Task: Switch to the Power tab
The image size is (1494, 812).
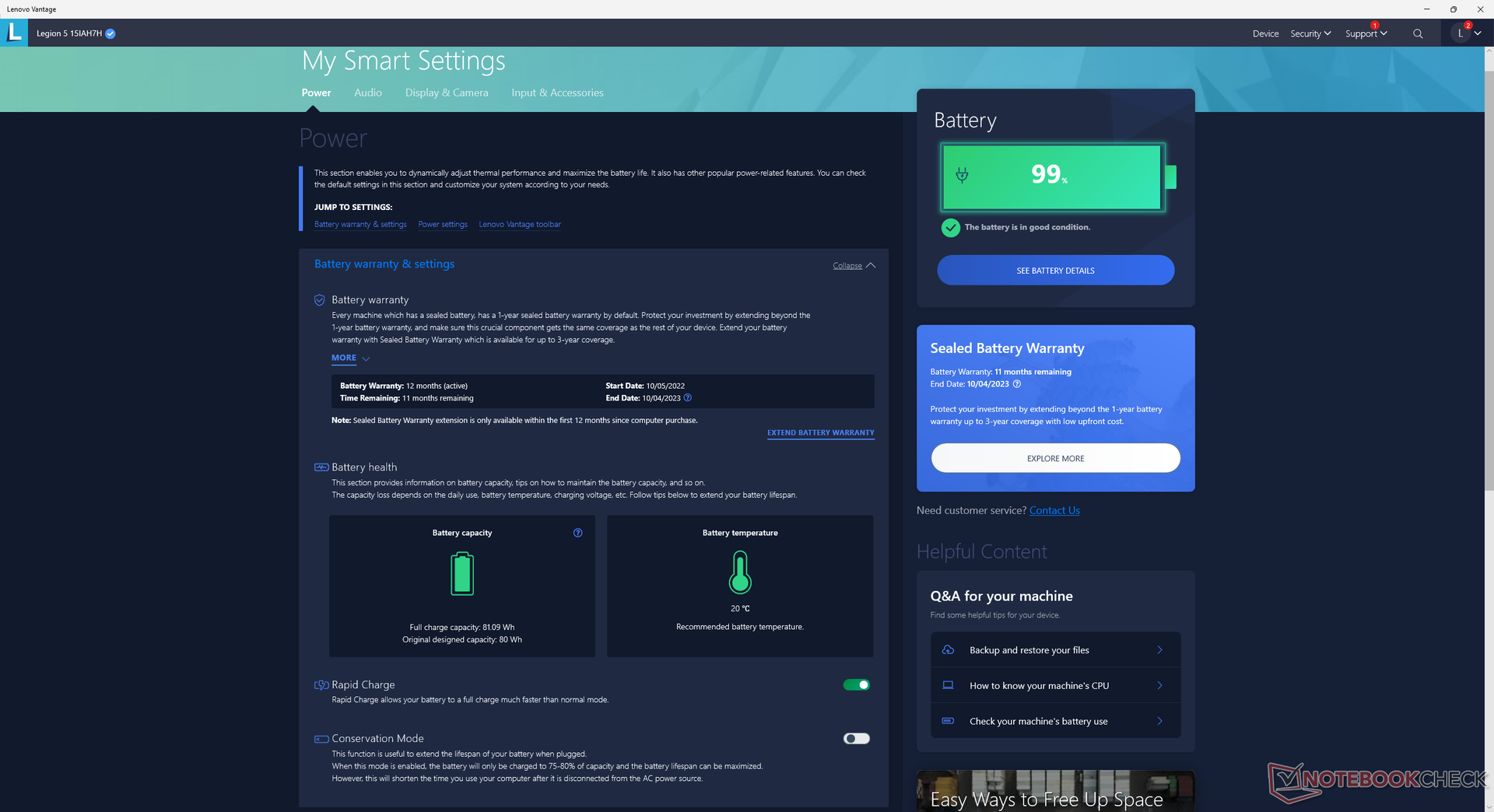Action: 316,93
